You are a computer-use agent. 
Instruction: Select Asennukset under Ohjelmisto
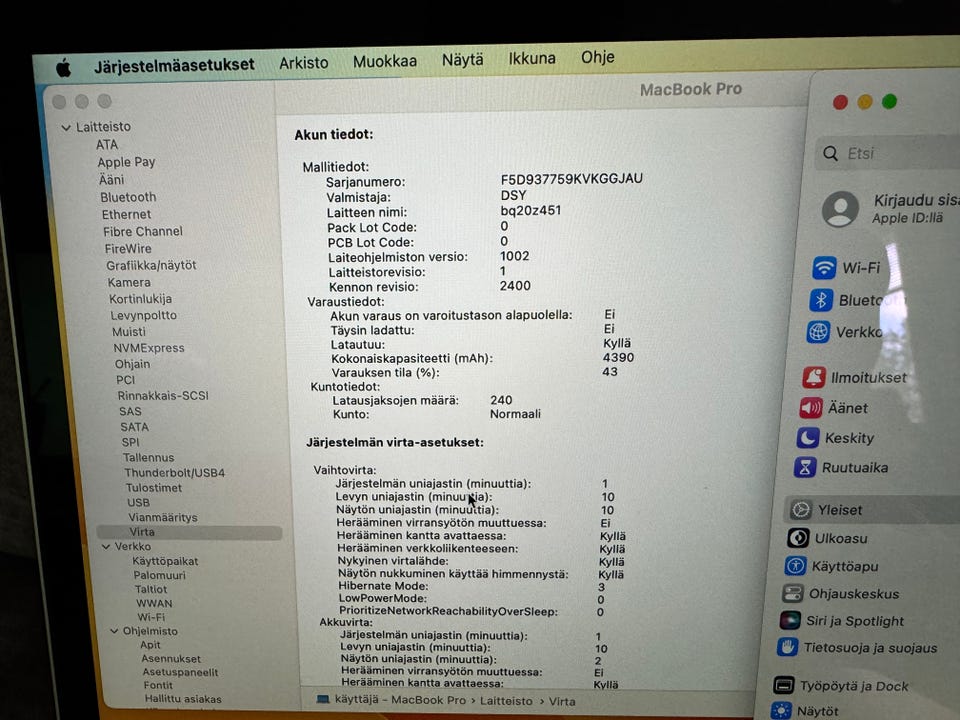171,659
